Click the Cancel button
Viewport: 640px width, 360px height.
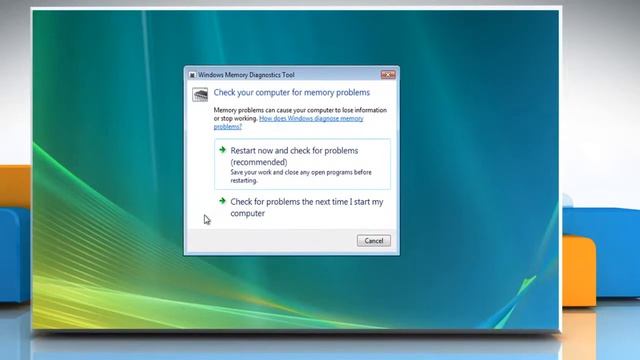373,241
